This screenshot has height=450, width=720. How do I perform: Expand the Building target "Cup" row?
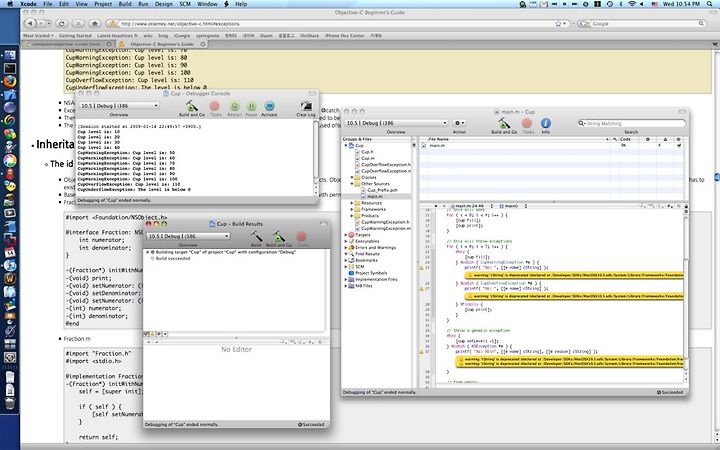148,252
